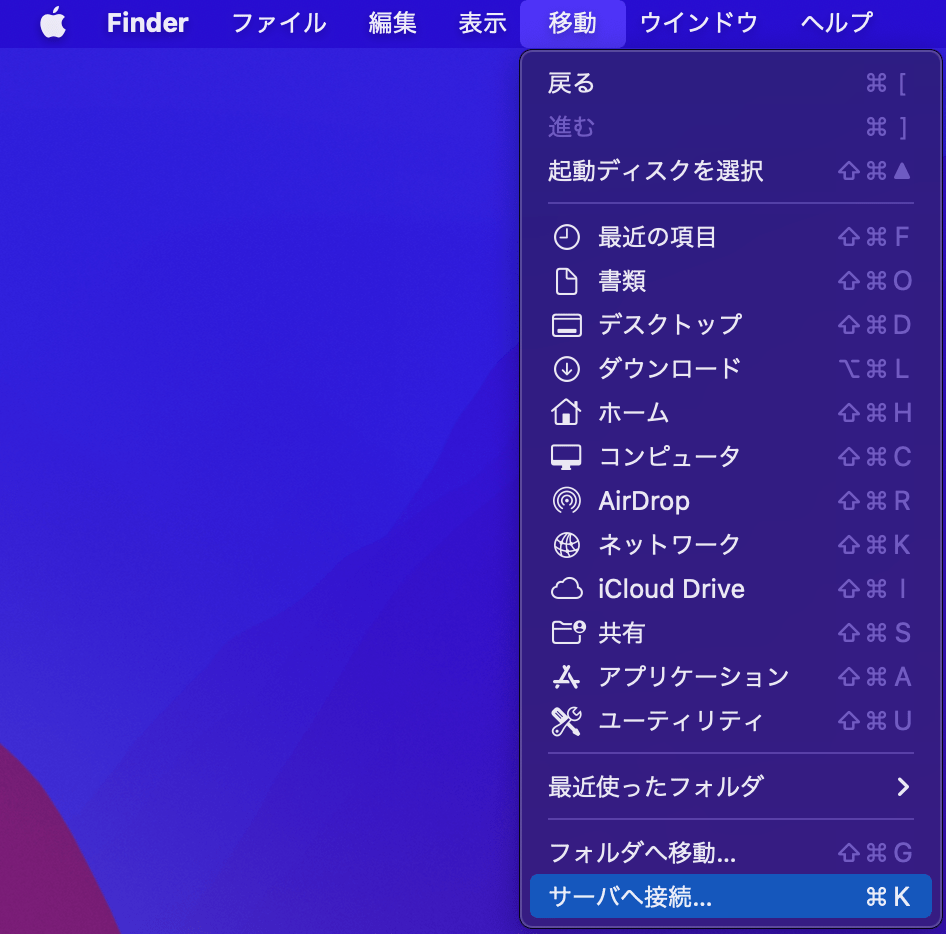Click the ⌘K shortcut on サーバへ接続
Image resolution: width=946 pixels, height=934 pixels.
[888, 897]
